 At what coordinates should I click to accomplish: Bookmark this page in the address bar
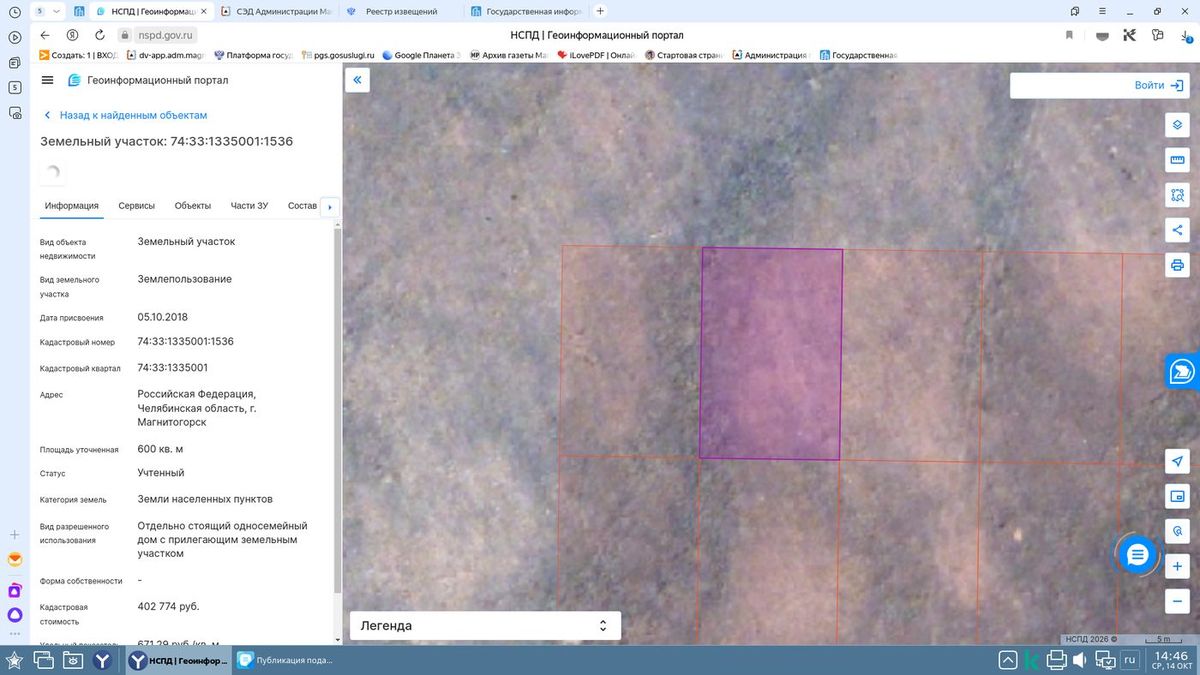pyautogui.click(x=1069, y=35)
